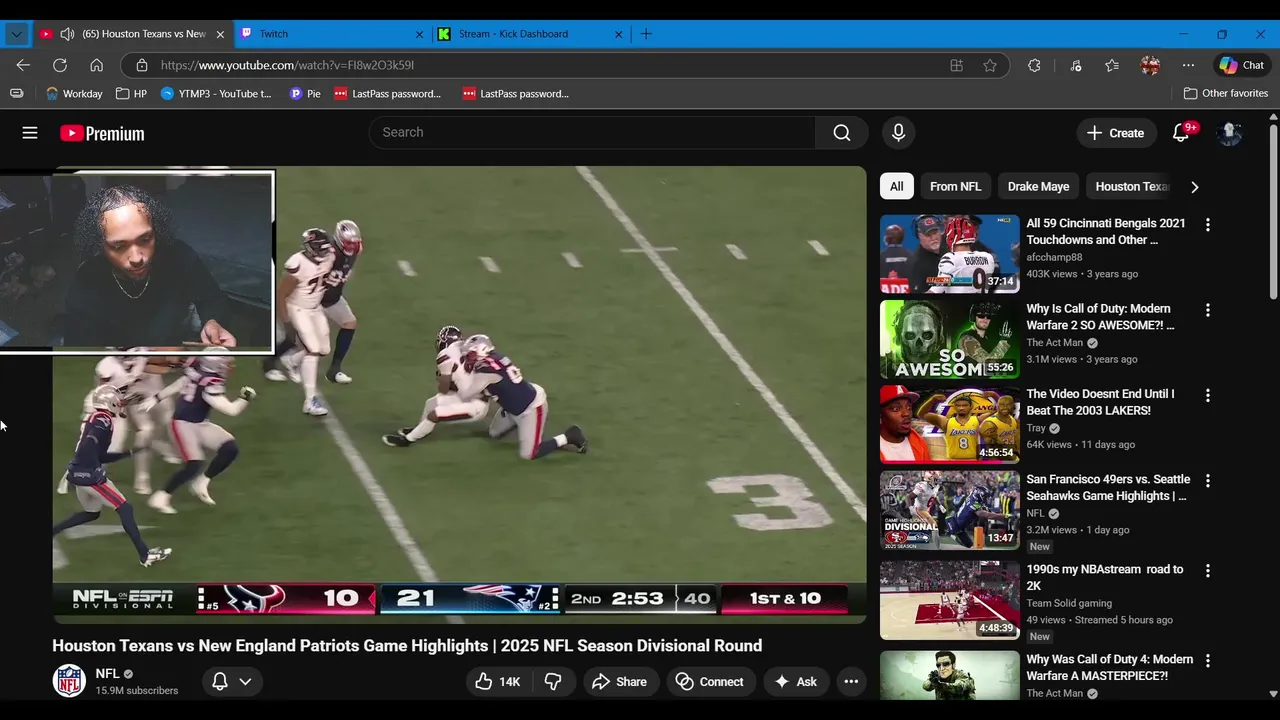Open YTMP3 - YouTube bookmark

tap(216, 93)
